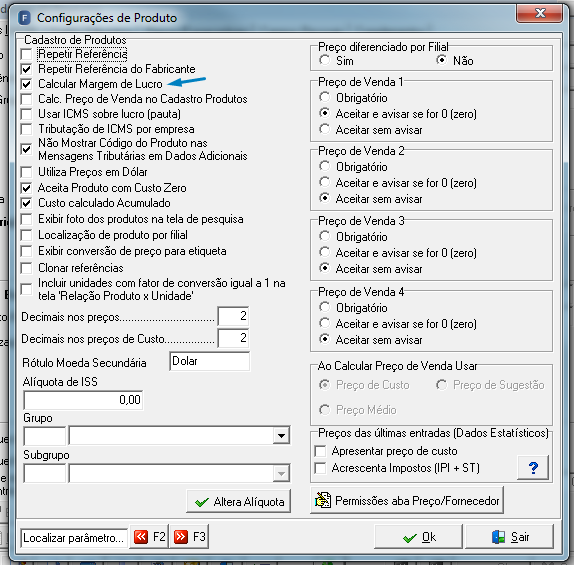Check Incluir unidades com fator de conversão
Screen dimensions: 574x565
point(26,289)
